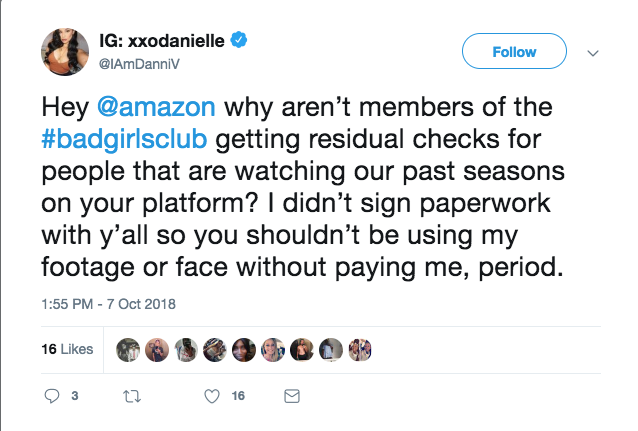This screenshot has width=638, height=431.
Task: Click the retweet arrows icon
Action: click(132, 396)
